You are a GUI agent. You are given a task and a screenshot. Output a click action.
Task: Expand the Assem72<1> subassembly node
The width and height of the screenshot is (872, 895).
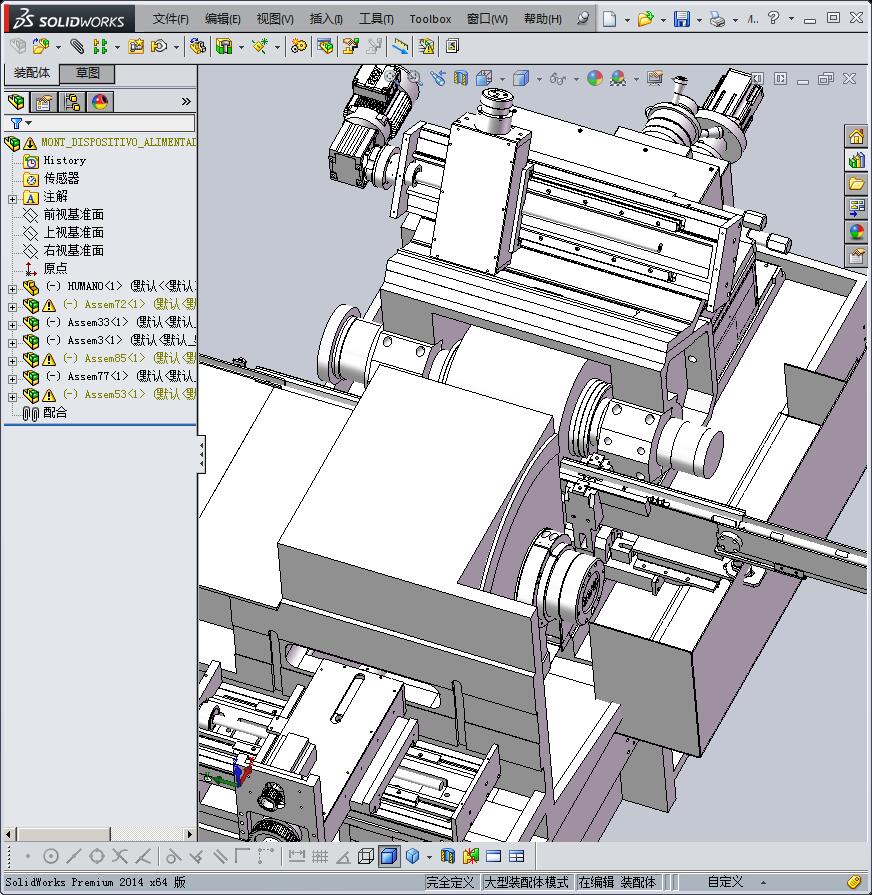point(12,305)
